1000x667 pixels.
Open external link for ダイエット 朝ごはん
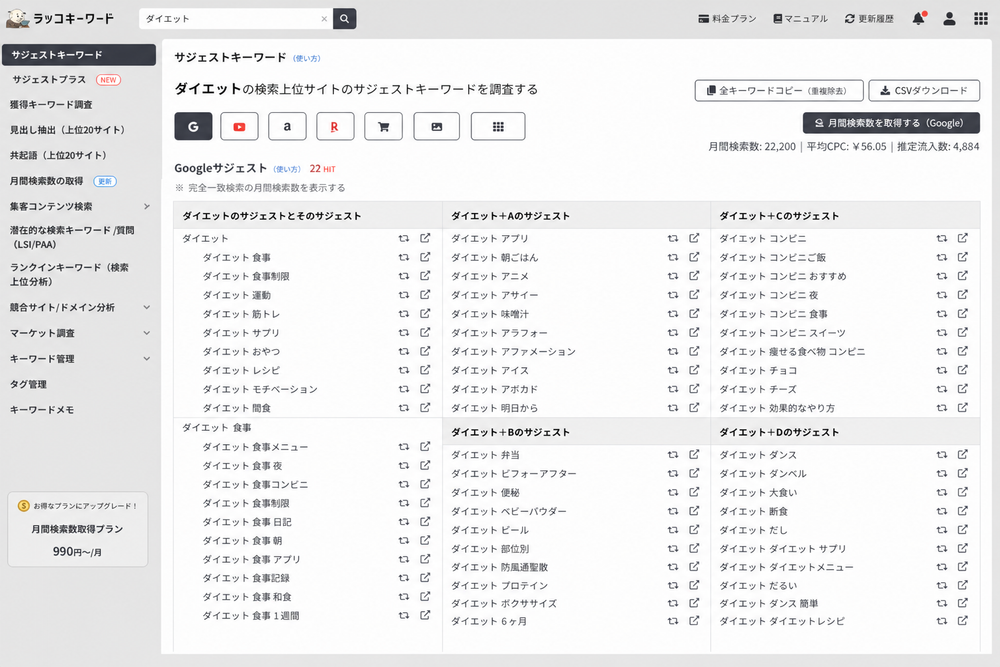pos(694,257)
